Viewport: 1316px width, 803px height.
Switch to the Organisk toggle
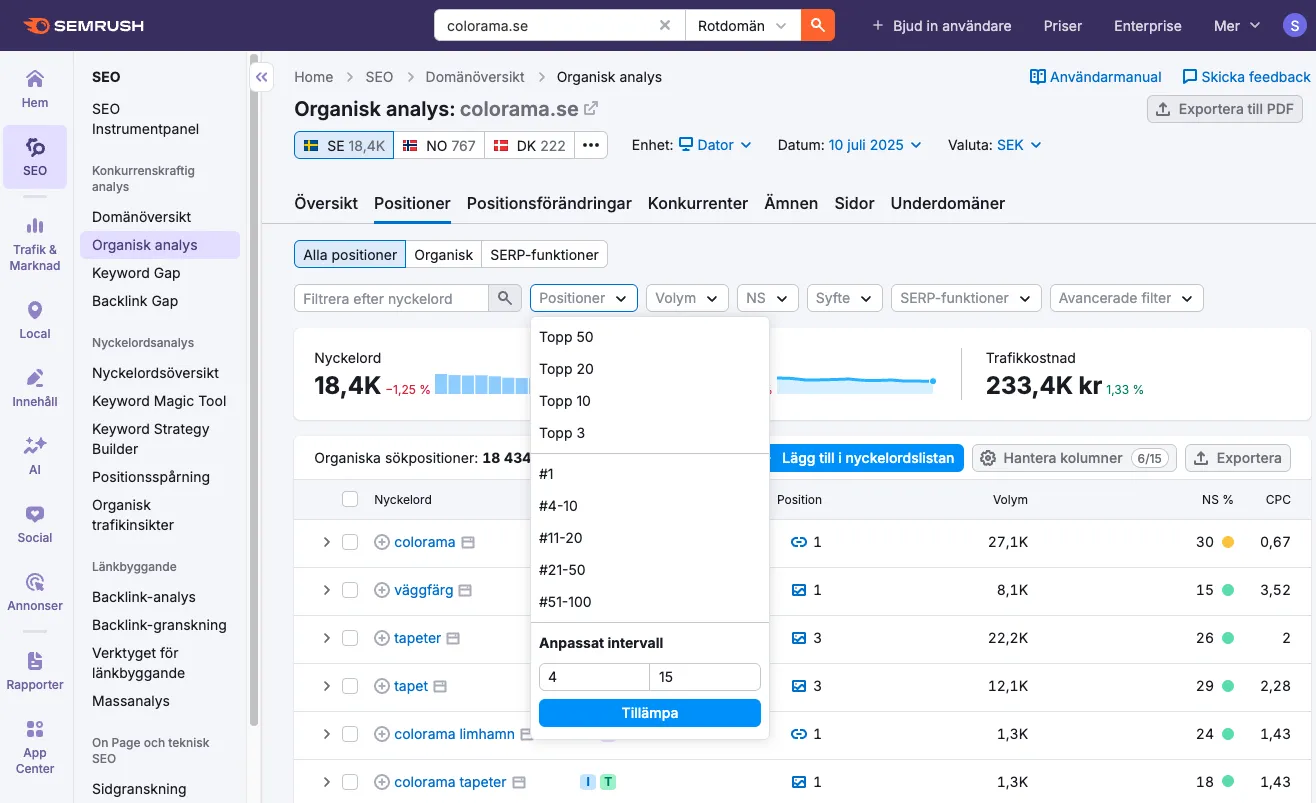tap(443, 255)
